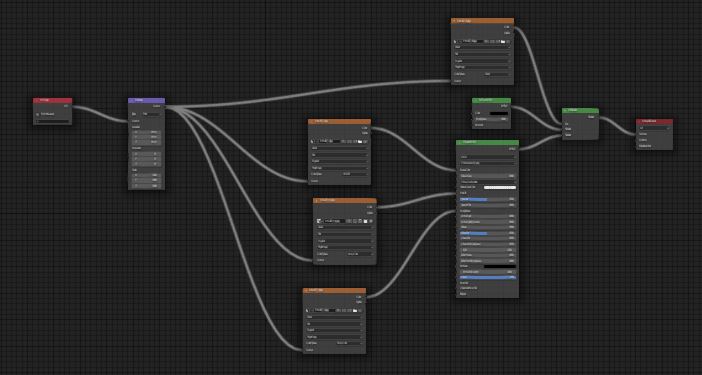Click open-folder icon in Metallic Image Texture node

(x=365, y=221)
